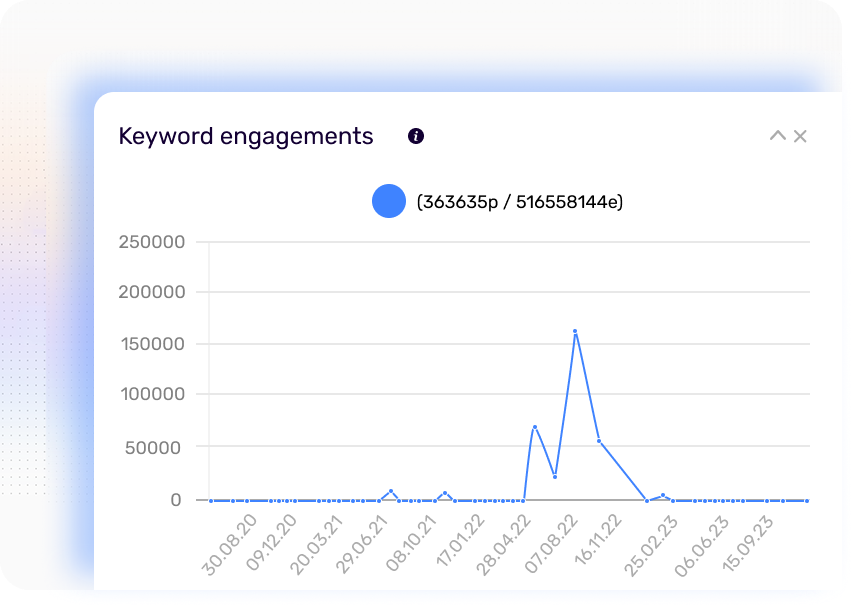The image size is (854, 608).
Task: Select the x-axis date 06.06.23
Action: pos(702,546)
